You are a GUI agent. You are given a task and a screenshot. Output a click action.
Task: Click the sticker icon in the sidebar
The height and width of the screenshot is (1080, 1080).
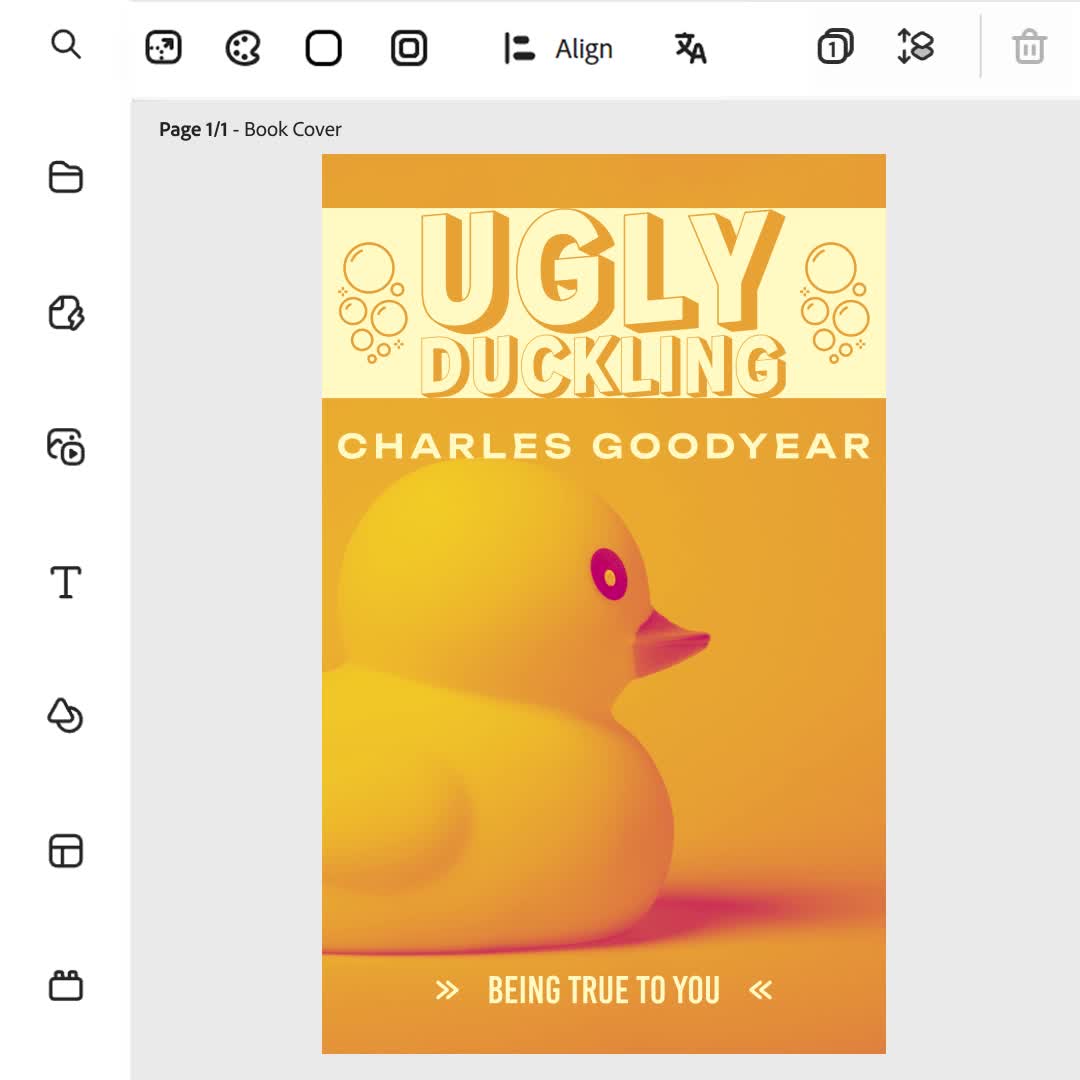click(x=66, y=312)
